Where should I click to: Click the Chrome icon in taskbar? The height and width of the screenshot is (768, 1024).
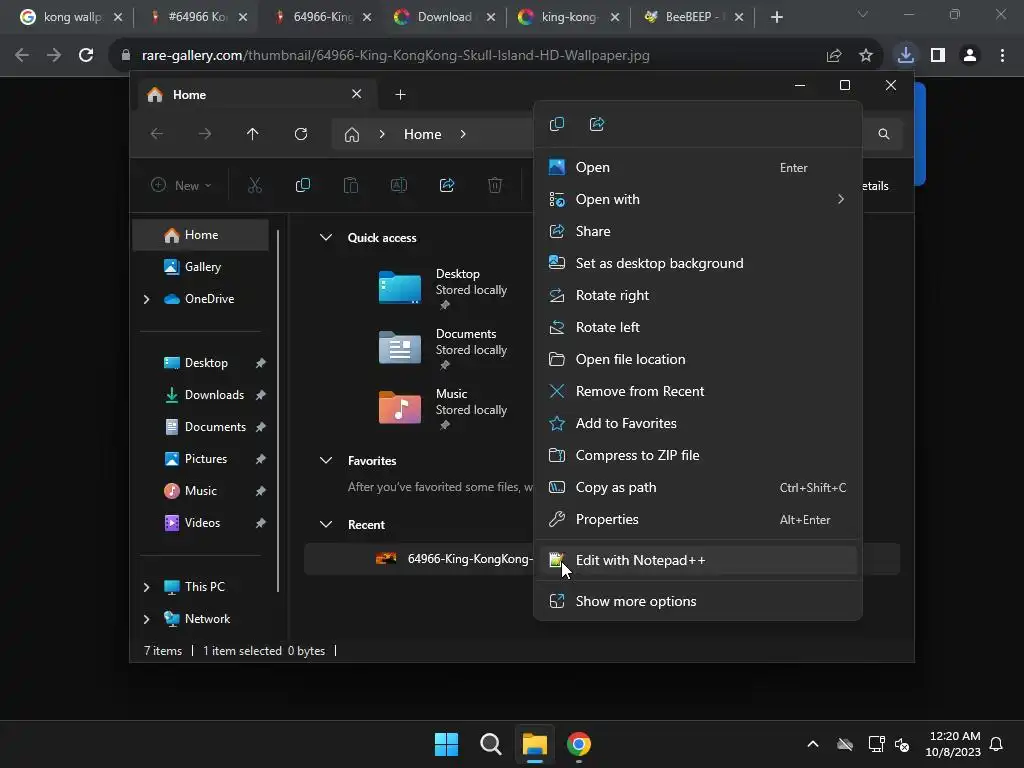(579, 744)
